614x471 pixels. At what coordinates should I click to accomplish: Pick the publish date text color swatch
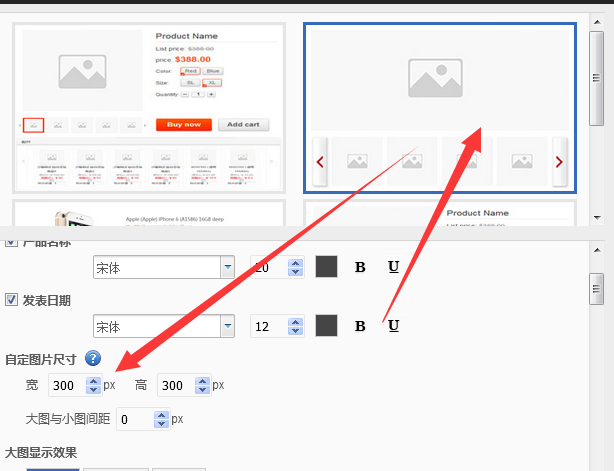pos(327,326)
